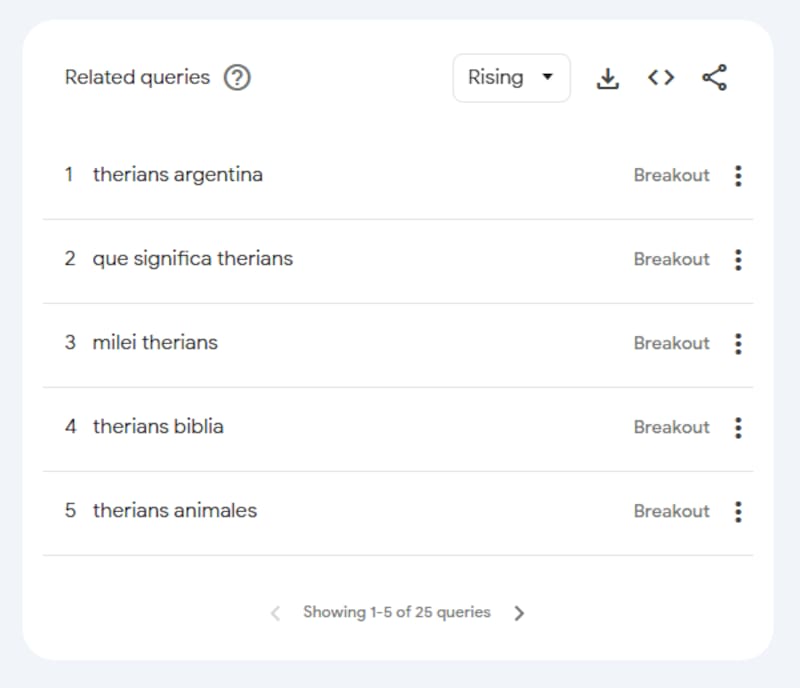Image resolution: width=800 pixels, height=688 pixels.
Task: Click the Showing 1-5 of 25 queries text
Action: click(x=397, y=612)
